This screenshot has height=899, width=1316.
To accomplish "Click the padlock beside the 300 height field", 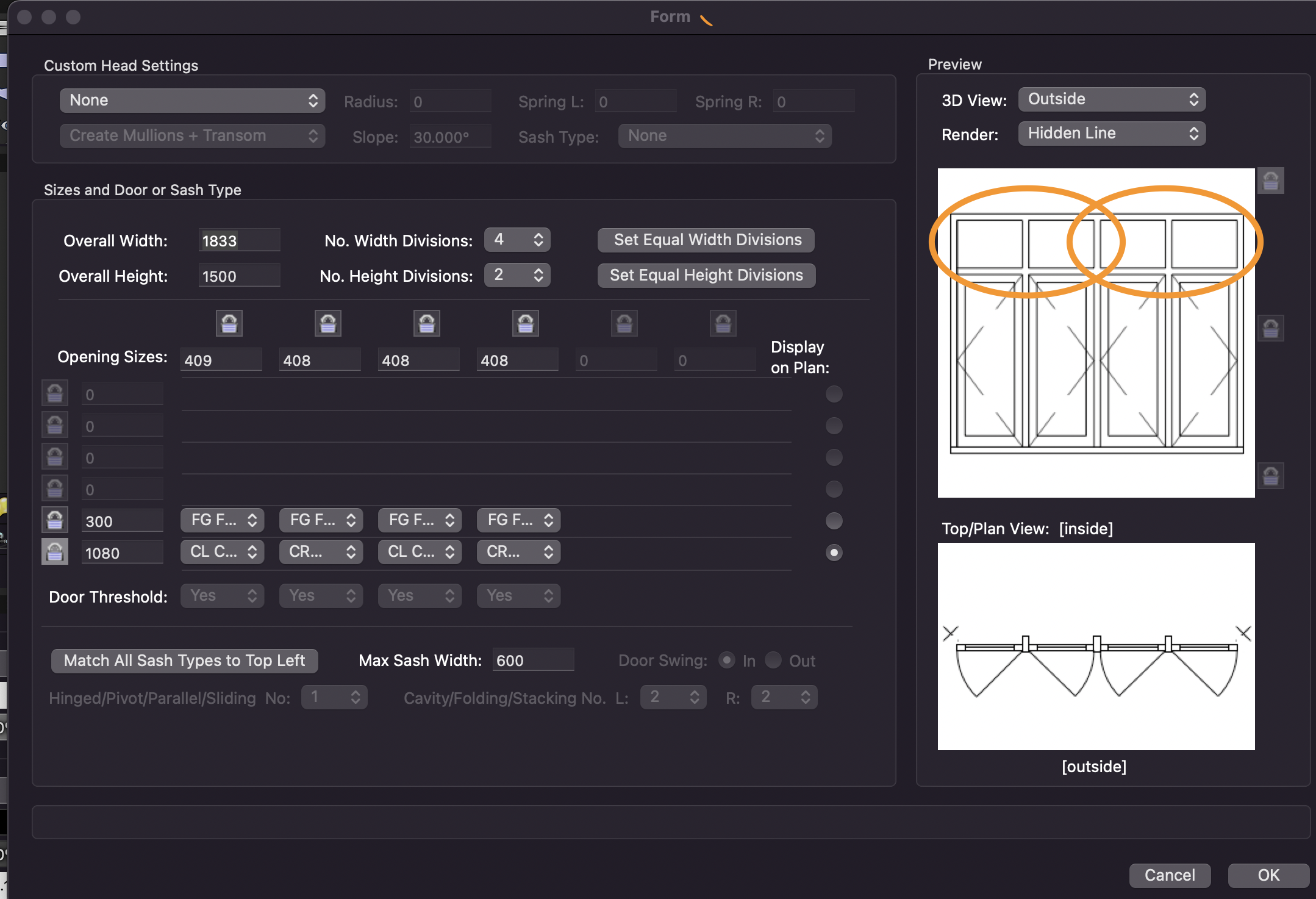I will point(54,520).
